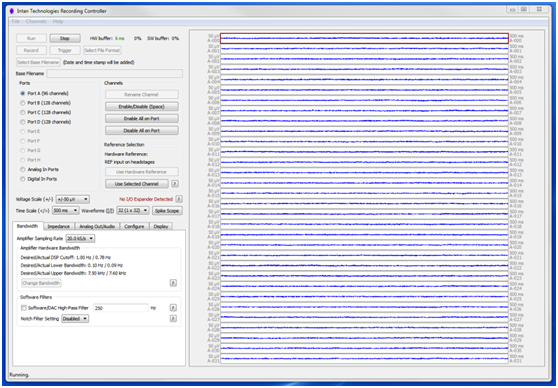The height and width of the screenshot is (388, 558).
Task: Enable Software/DAC High-Pass Filter checkbox
Action: [24, 308]
